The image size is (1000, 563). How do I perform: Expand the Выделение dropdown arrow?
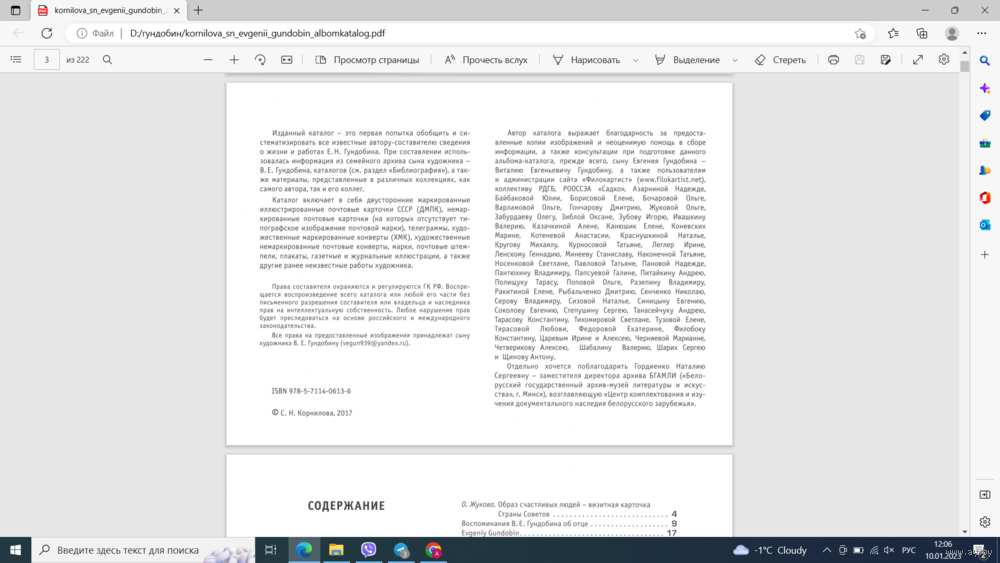[x=735, y=60]
